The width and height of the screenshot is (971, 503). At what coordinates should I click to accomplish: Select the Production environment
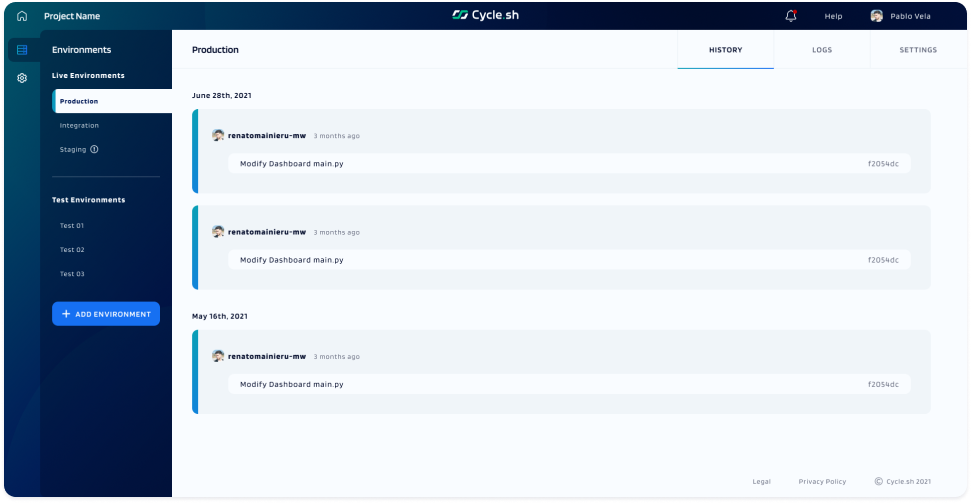[79, 101]
